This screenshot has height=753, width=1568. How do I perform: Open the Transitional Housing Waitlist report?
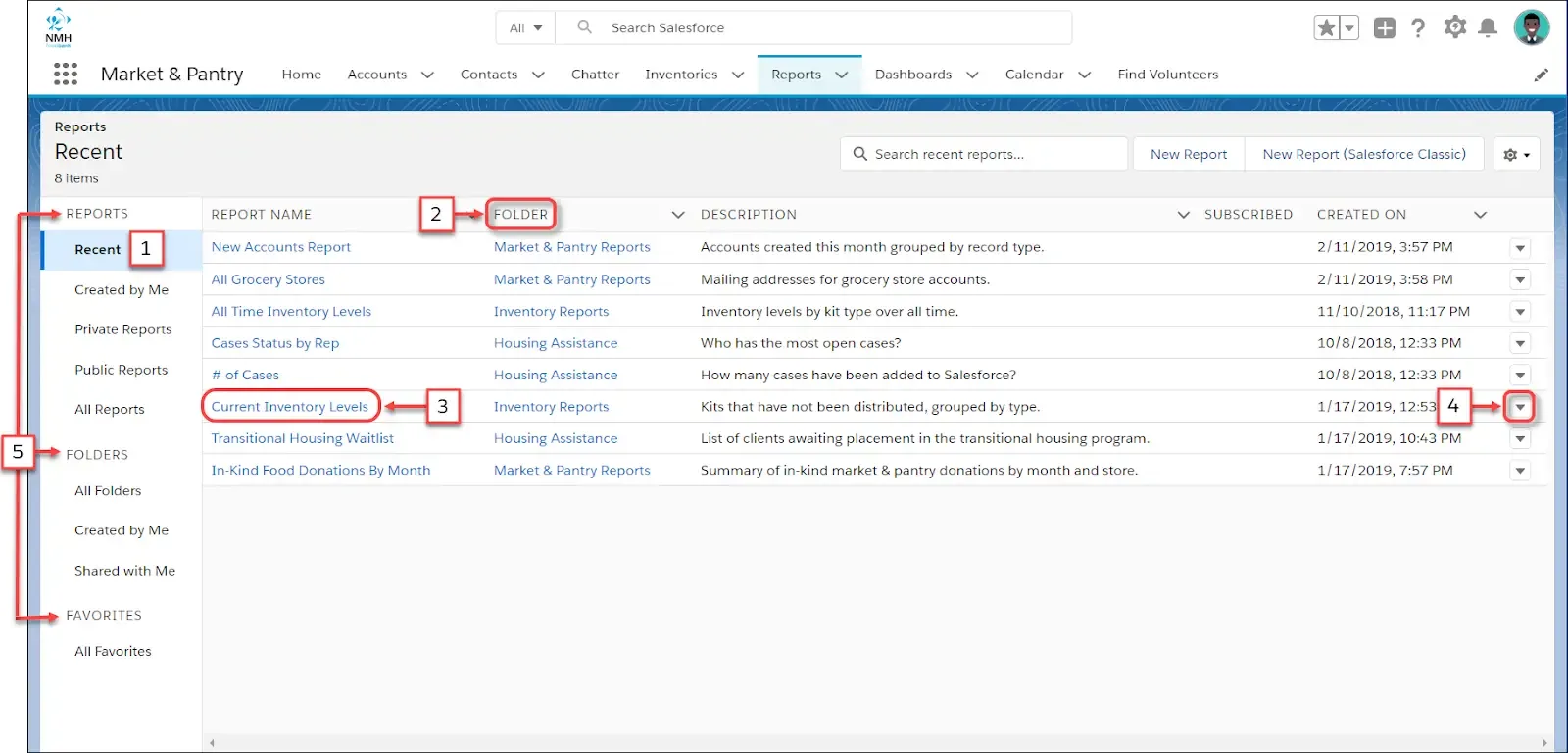[x=303, y=438]
